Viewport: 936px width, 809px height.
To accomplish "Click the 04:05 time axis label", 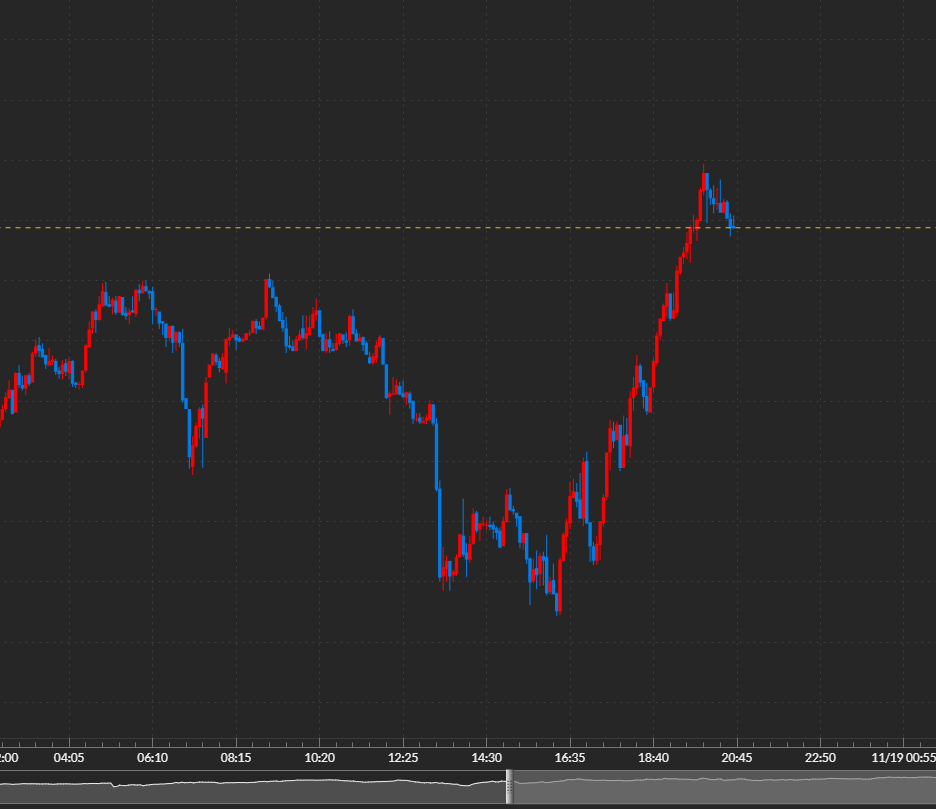I will 69,758.
